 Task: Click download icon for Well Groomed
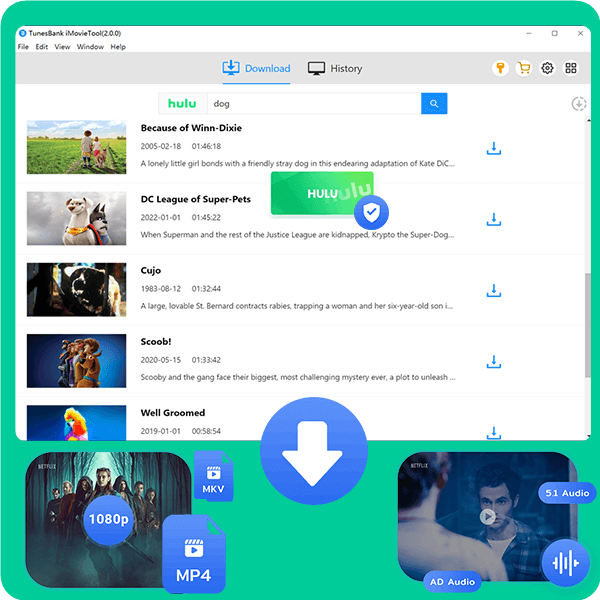[x=494, y=433]
